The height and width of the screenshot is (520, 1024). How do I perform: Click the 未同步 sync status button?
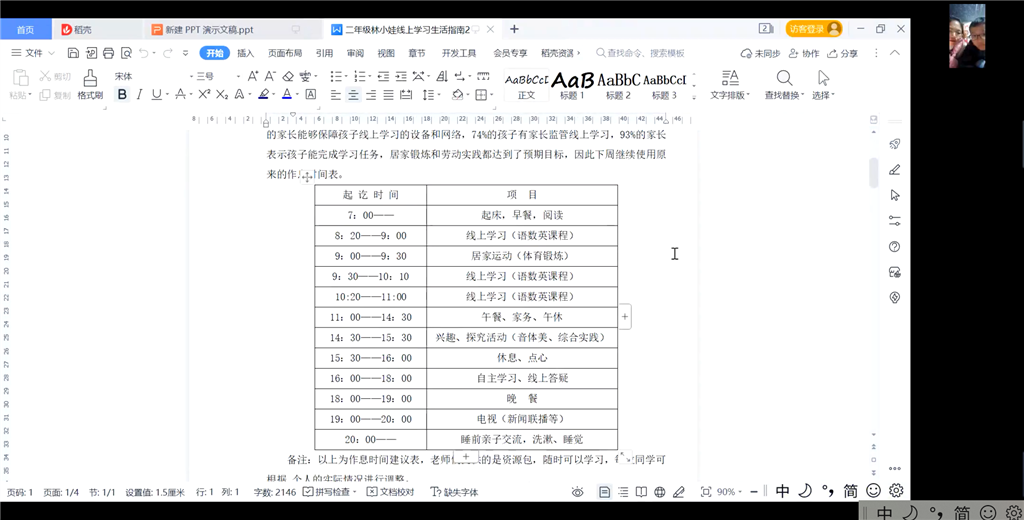[x=760, y=53]
